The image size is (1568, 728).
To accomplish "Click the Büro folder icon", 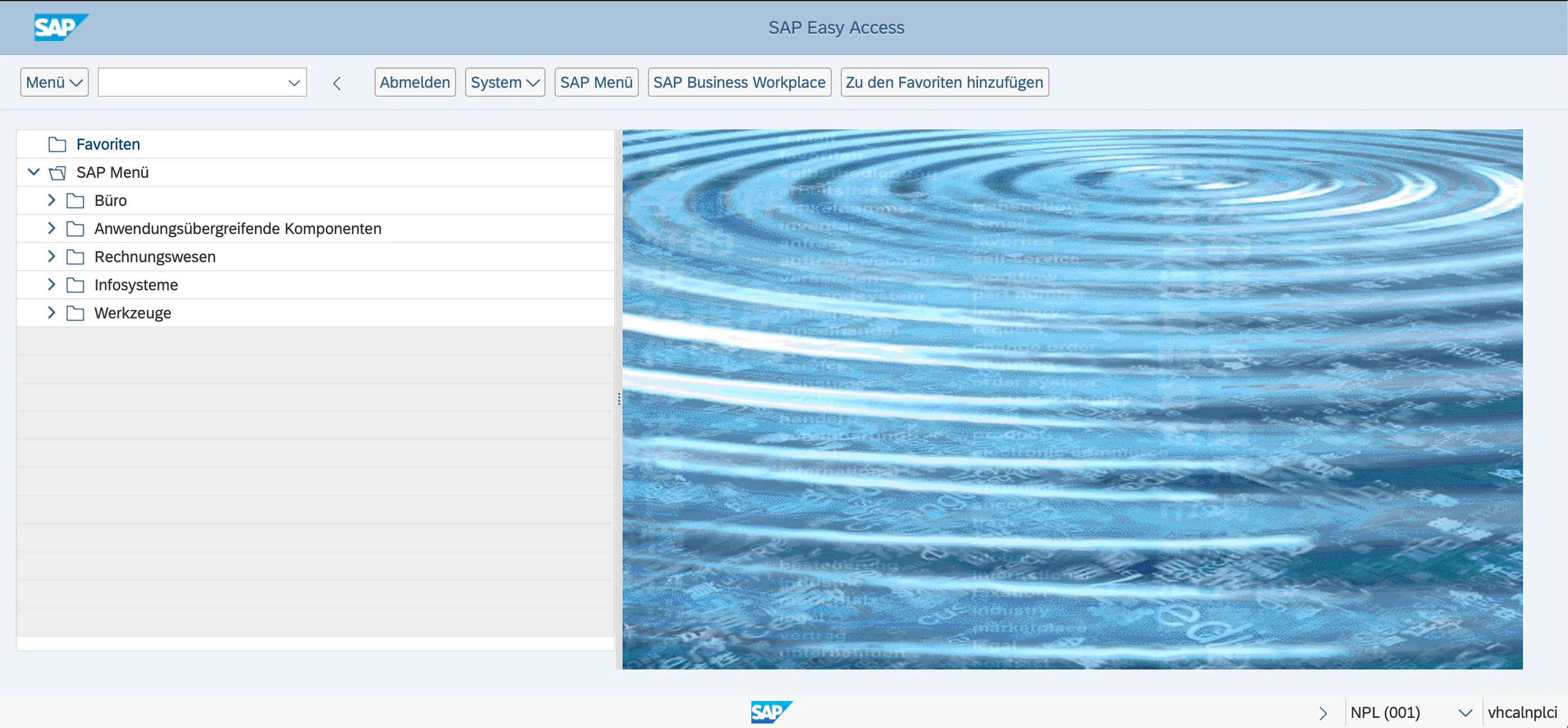I will (x=75, y=201).
